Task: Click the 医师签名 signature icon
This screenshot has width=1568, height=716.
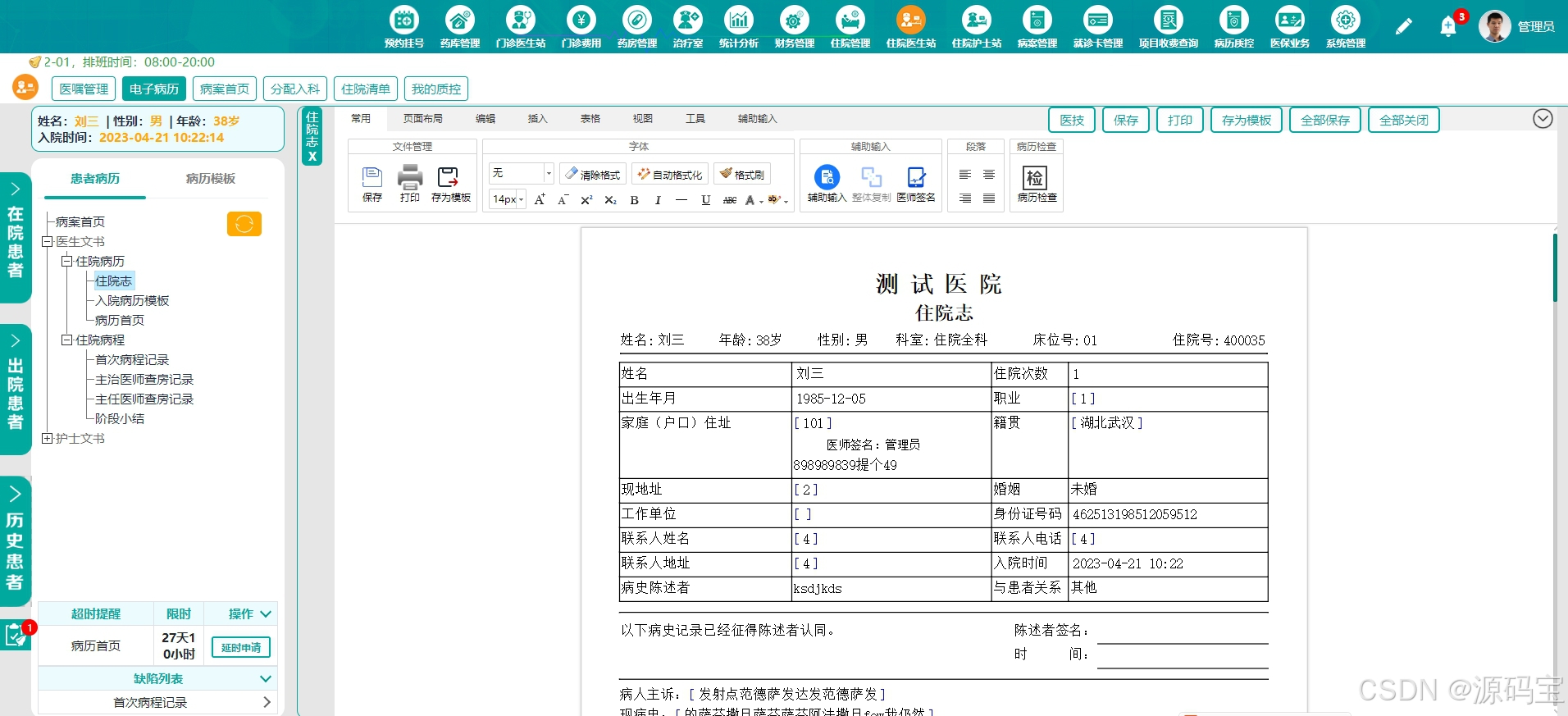Action: [916, 177]
